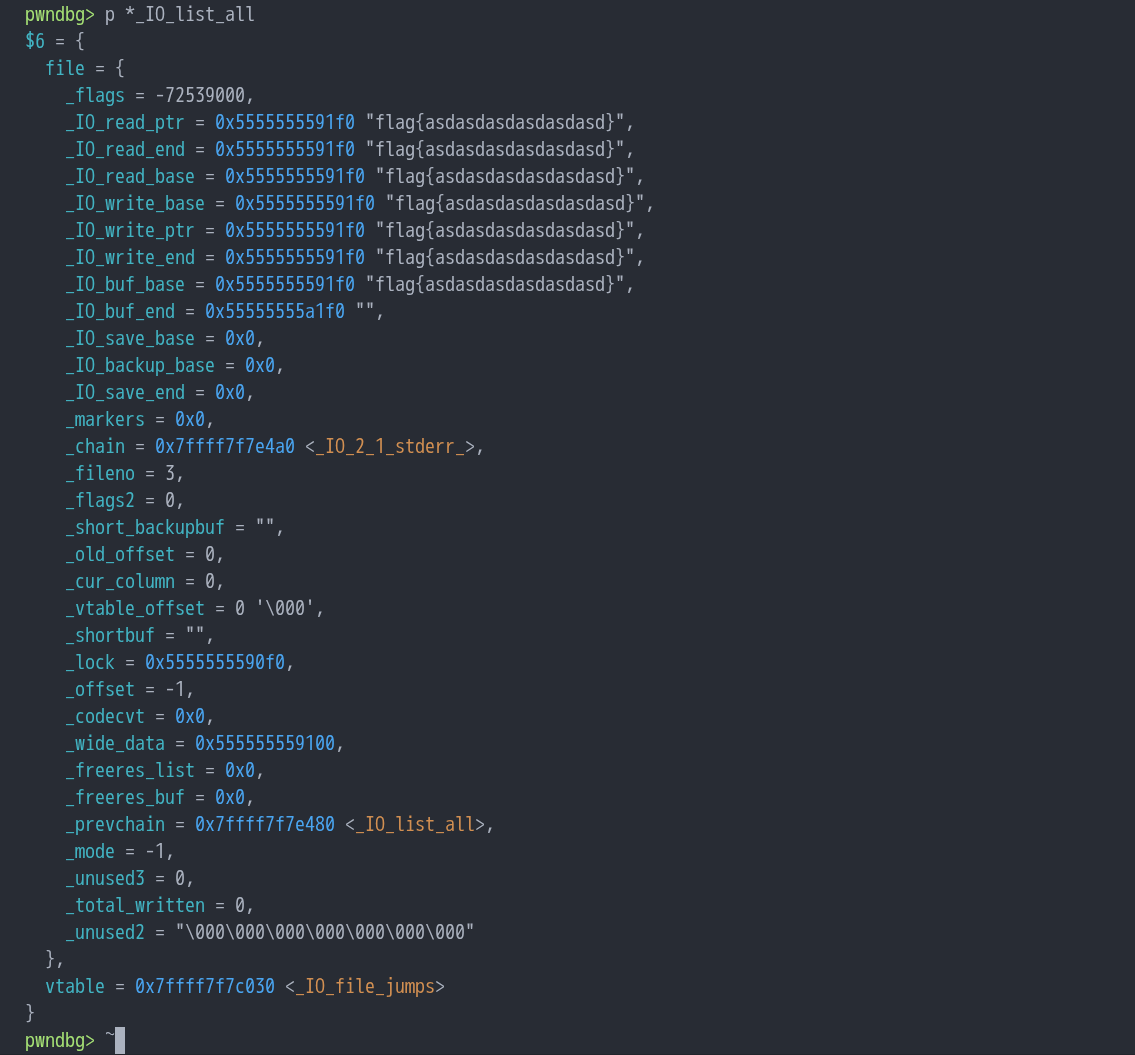Click the _IO_read_base field name
1135x1055 pixels.
tap(130, 177)
